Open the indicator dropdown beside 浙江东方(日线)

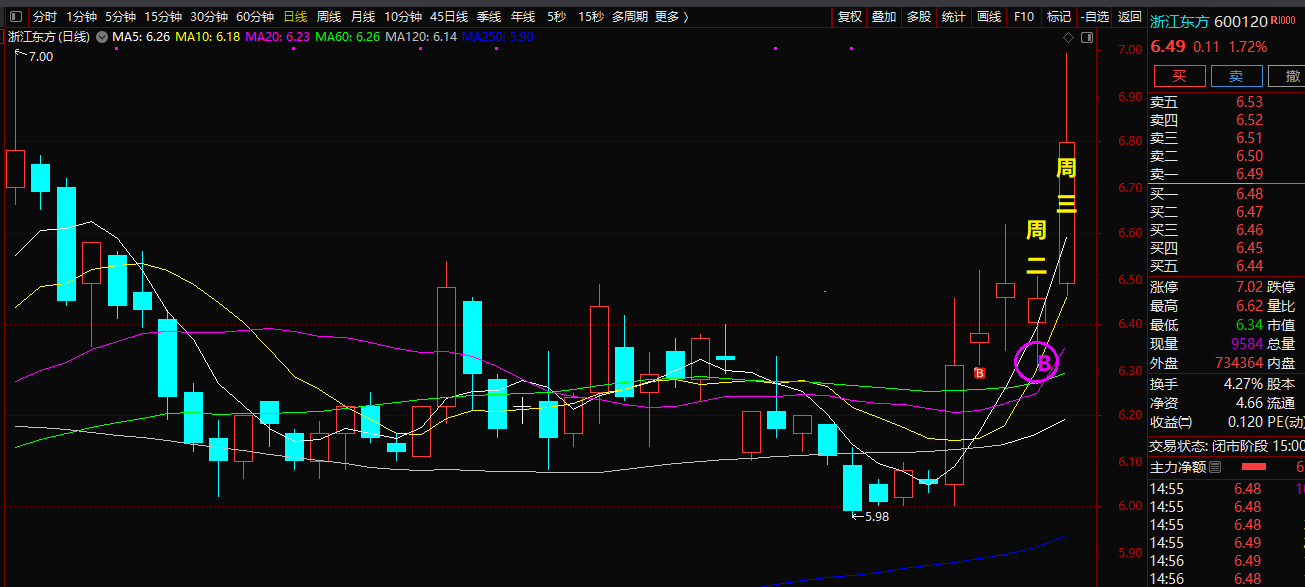(x=101, y=36)
